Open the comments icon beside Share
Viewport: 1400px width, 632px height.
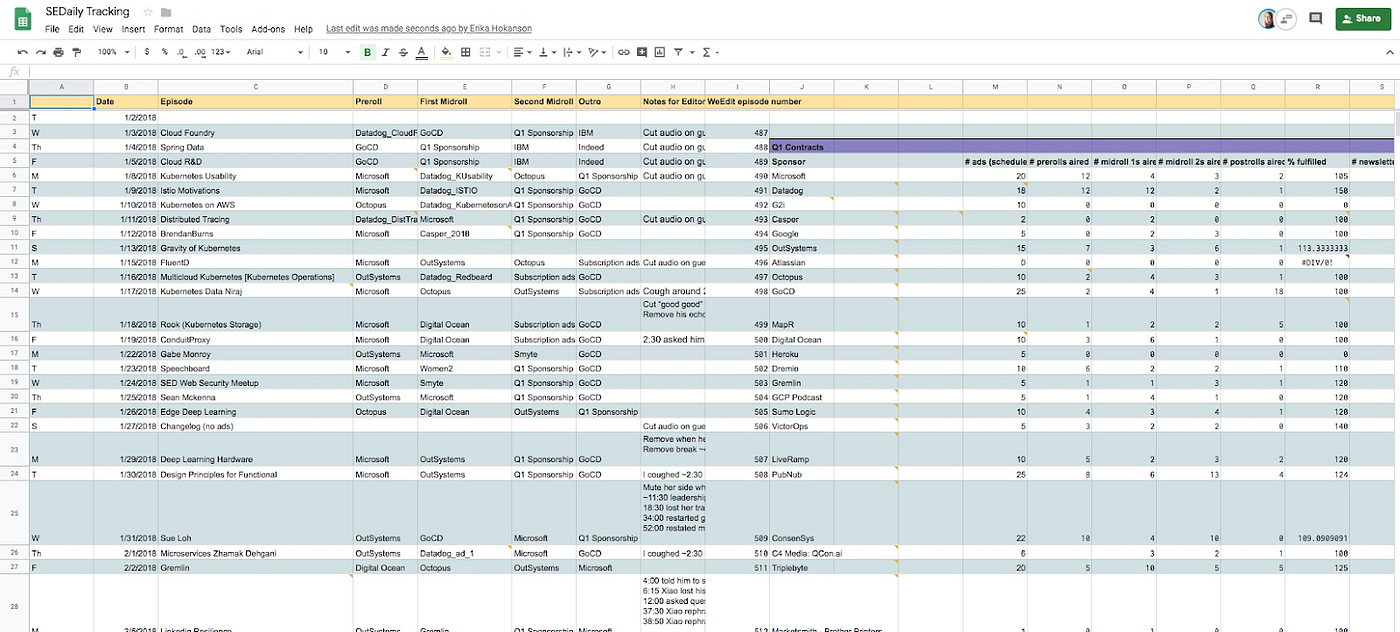coord(1315,18)
